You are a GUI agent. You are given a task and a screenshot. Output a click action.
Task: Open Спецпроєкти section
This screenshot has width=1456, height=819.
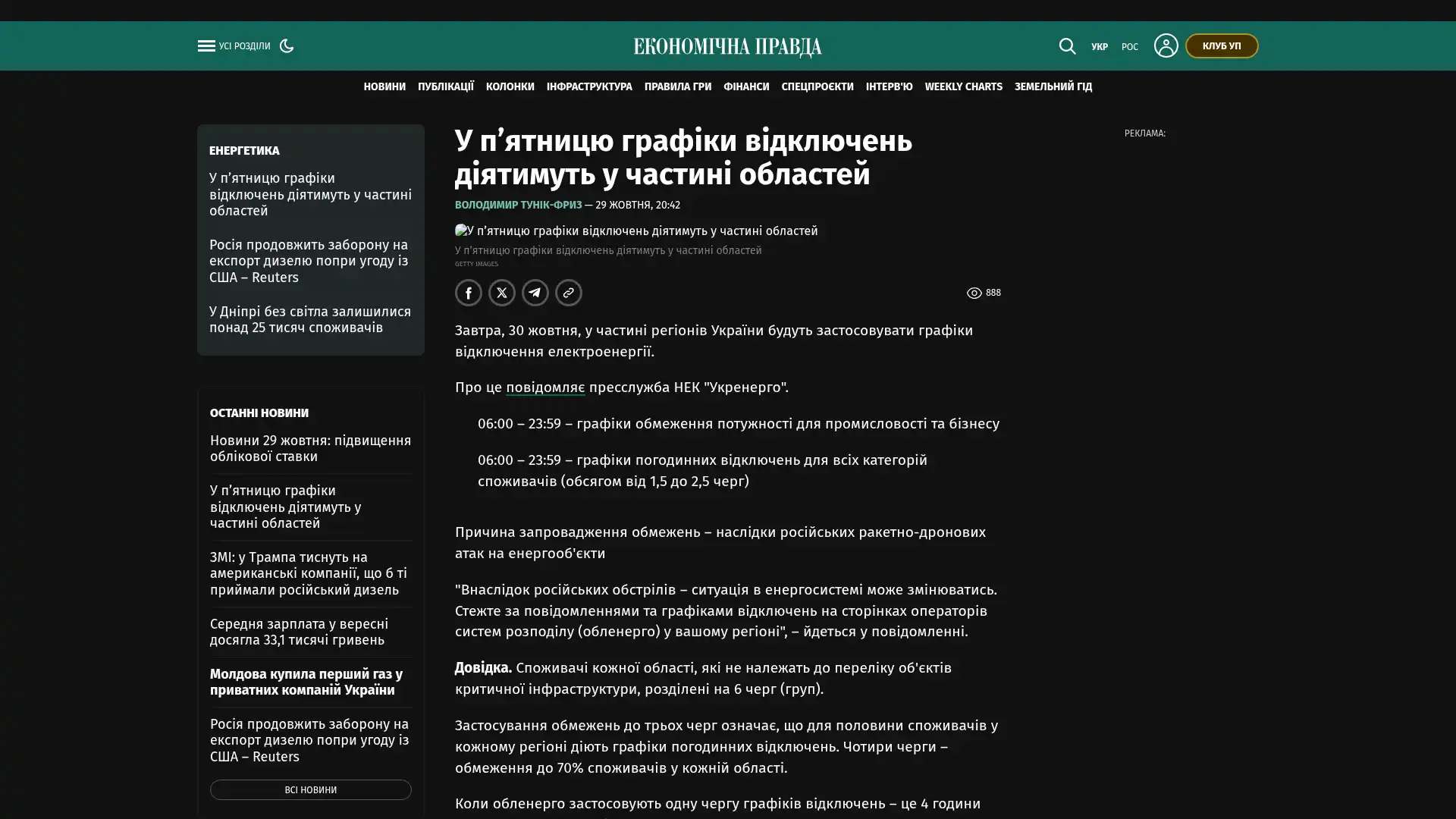pyautogui.click(x=817, y=87)
